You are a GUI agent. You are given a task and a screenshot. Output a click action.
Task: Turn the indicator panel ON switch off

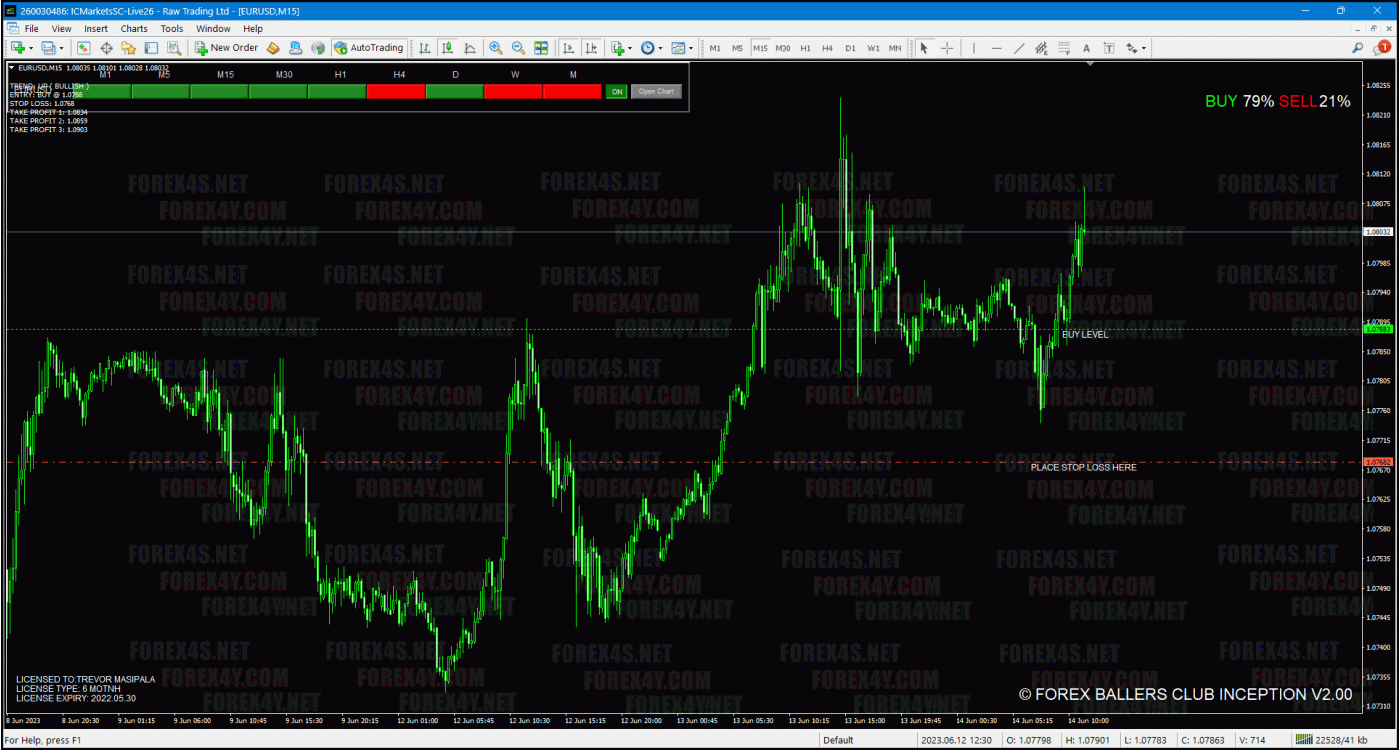click(x=617, y=91)
